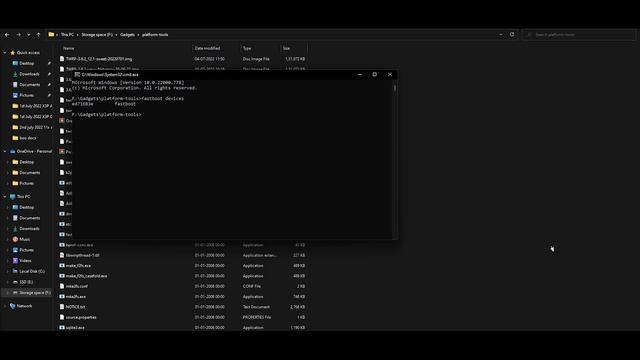
Task: Focus the Search platform-tools box
Action: (579, 35)
